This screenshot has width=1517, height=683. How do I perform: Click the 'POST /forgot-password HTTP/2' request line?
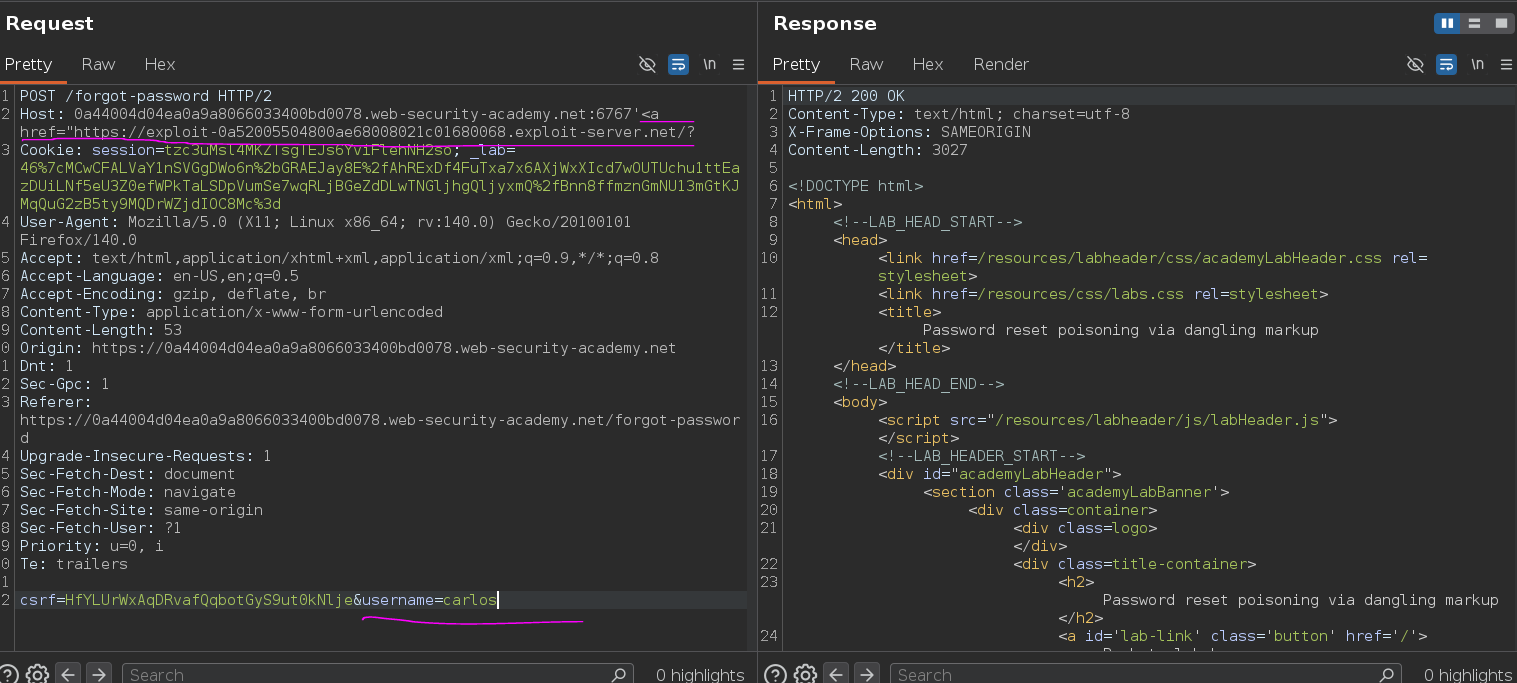(146, 96)
